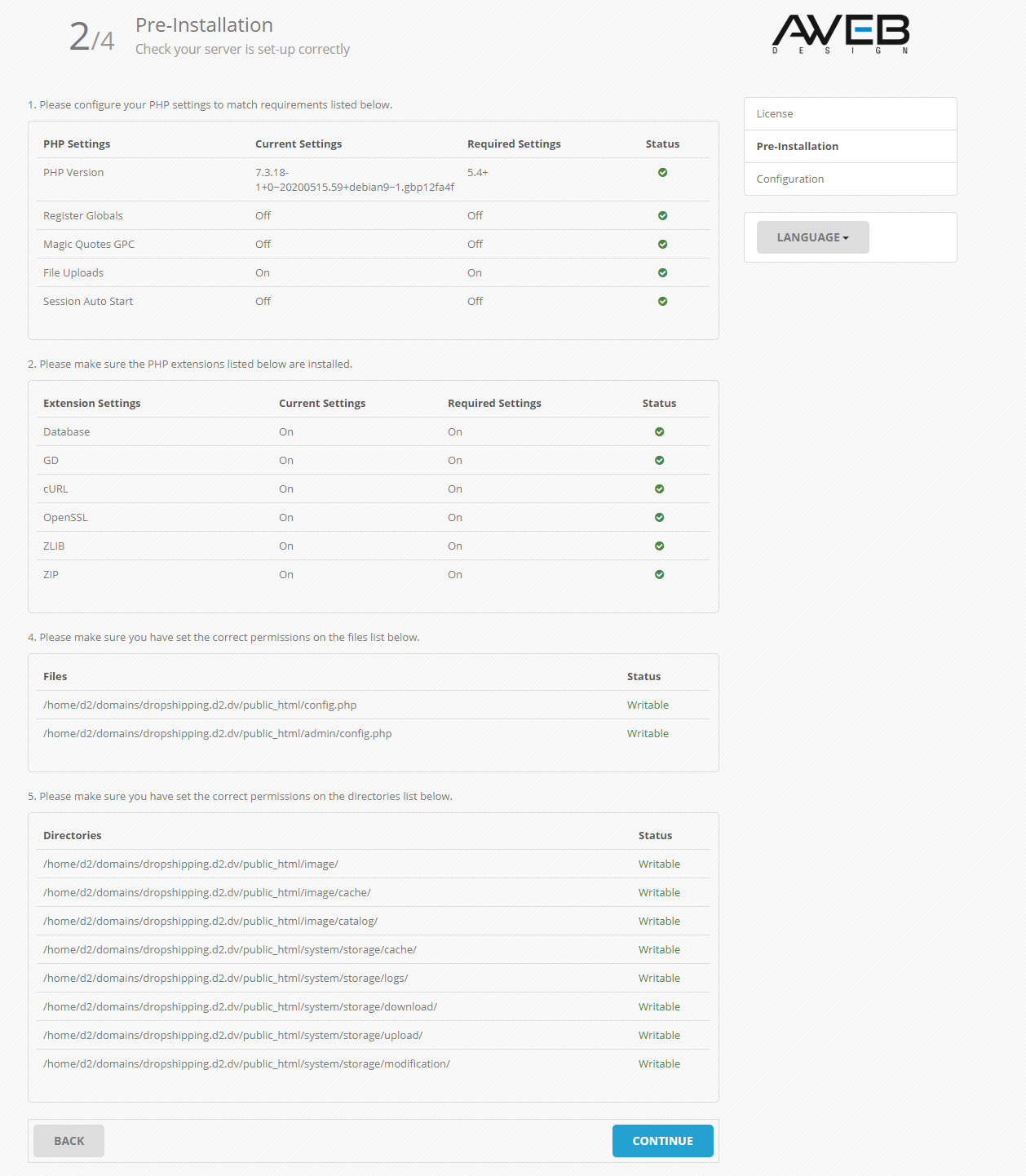Click the Register Globals green check icon
Viewport: 1026px width, 1176px height.
(x=662, y=216)
